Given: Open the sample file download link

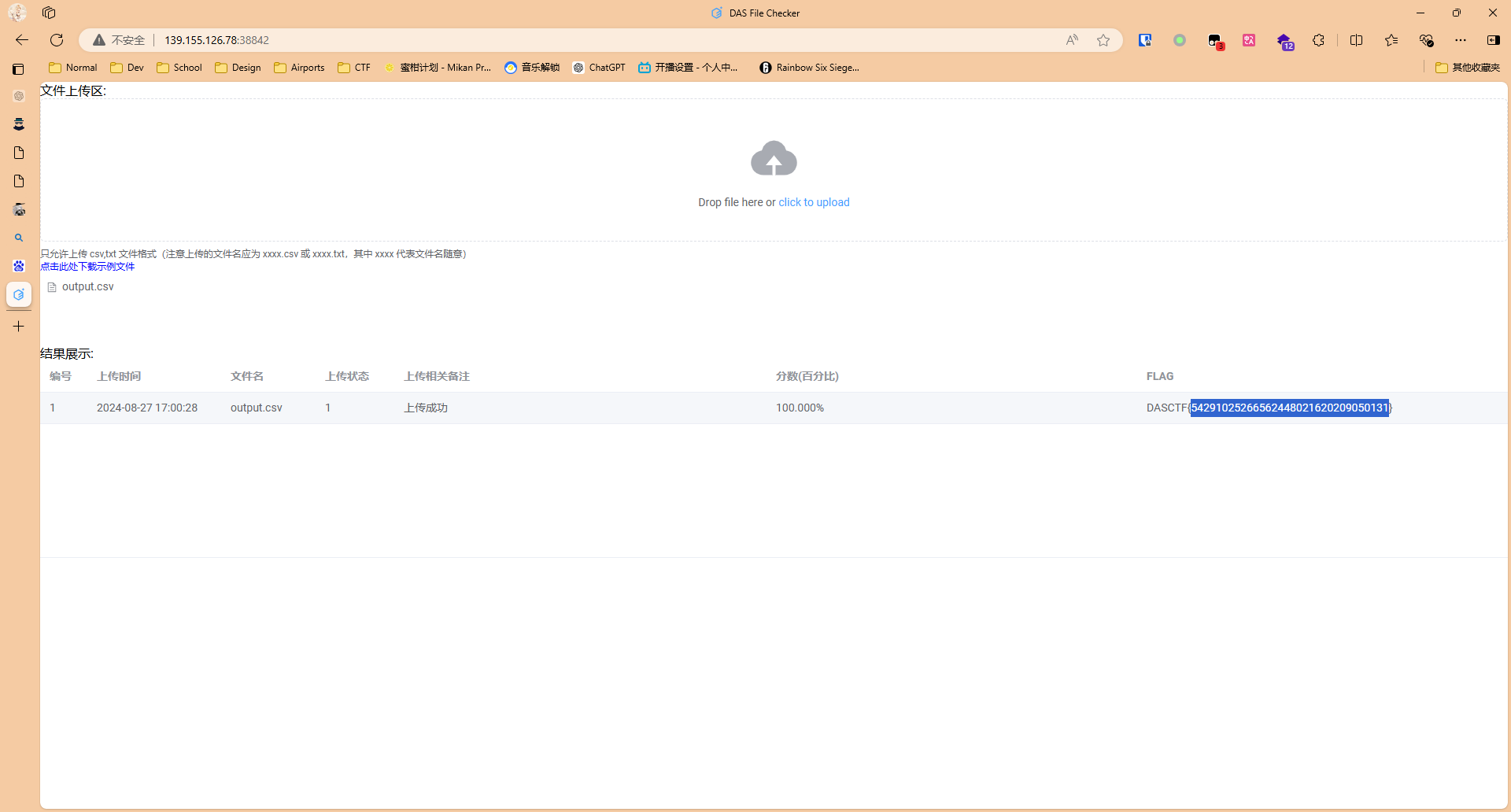Looking at the screenshot, I should point(87,267).
